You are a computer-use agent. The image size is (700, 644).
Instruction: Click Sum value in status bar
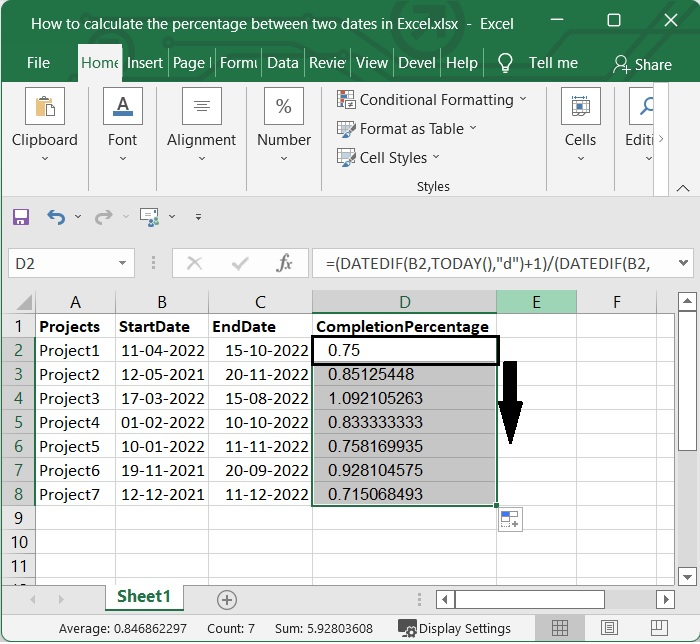(324, 629)
